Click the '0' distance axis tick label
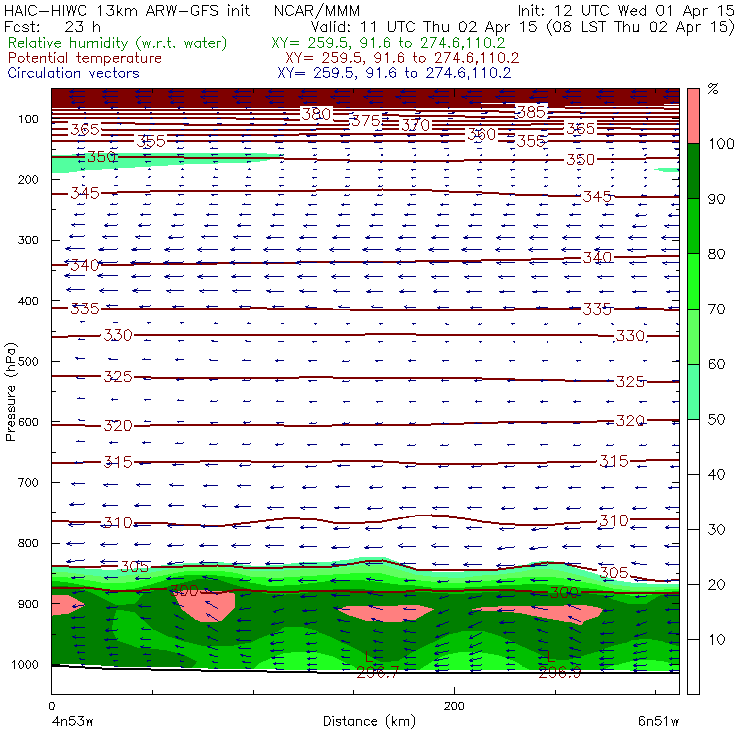 (51, 706)
